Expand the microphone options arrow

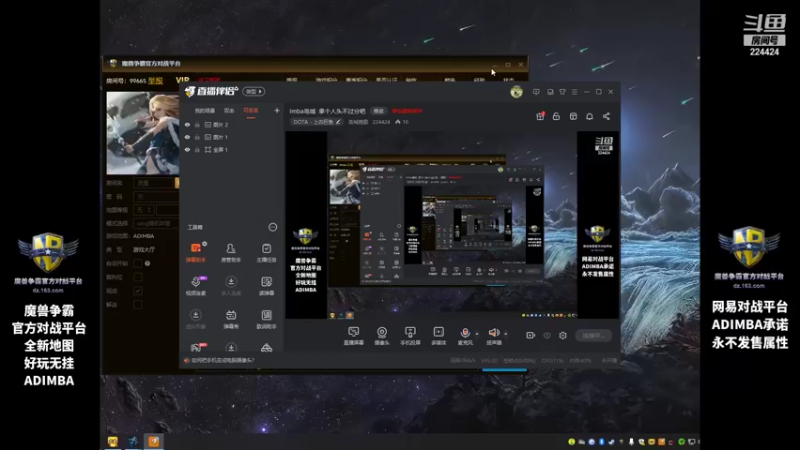click(x=477, y=334)
